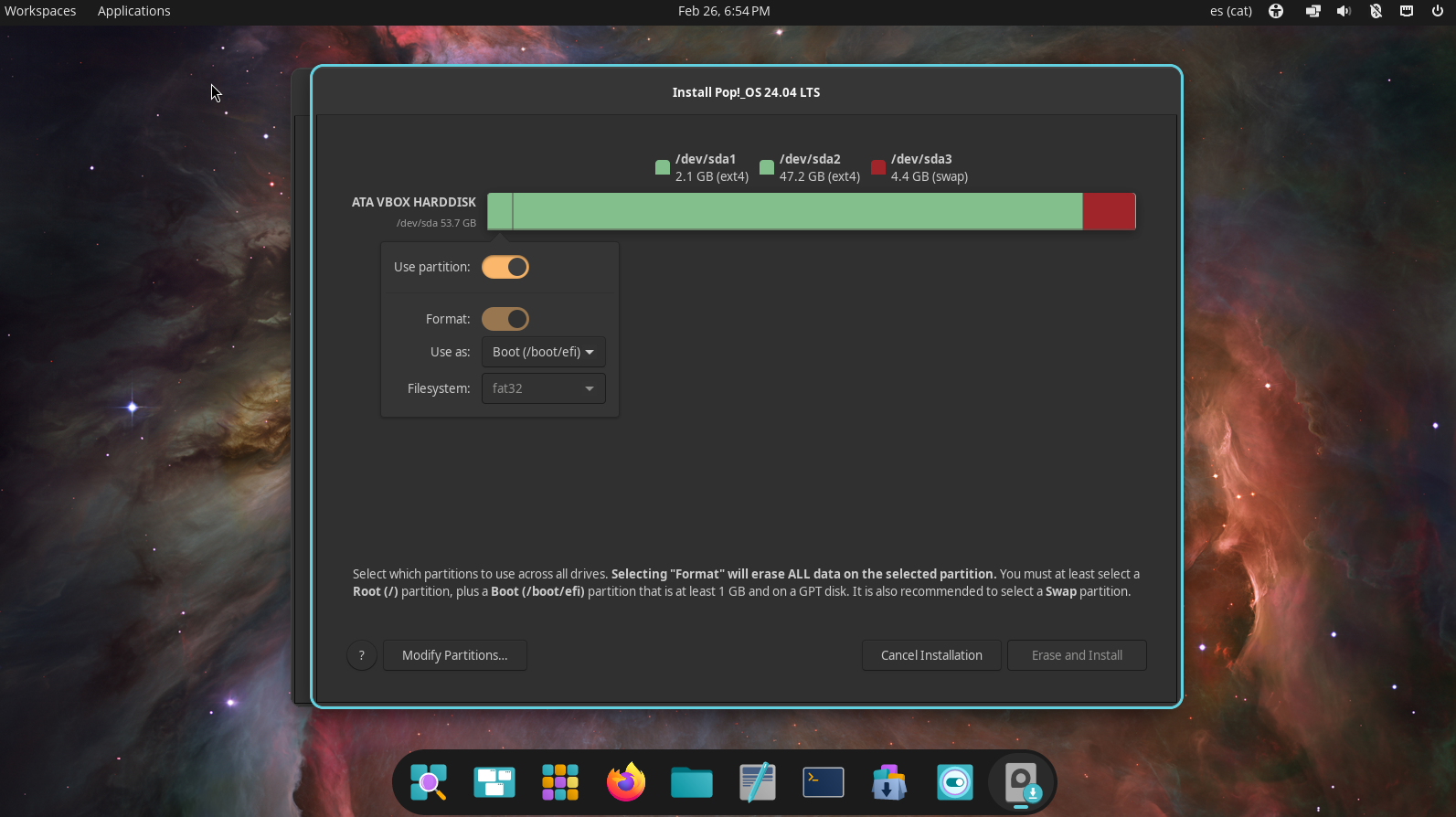Open Firefox from the dock
The width and height of the screenshot is (1456, 817).
[626, 782]
